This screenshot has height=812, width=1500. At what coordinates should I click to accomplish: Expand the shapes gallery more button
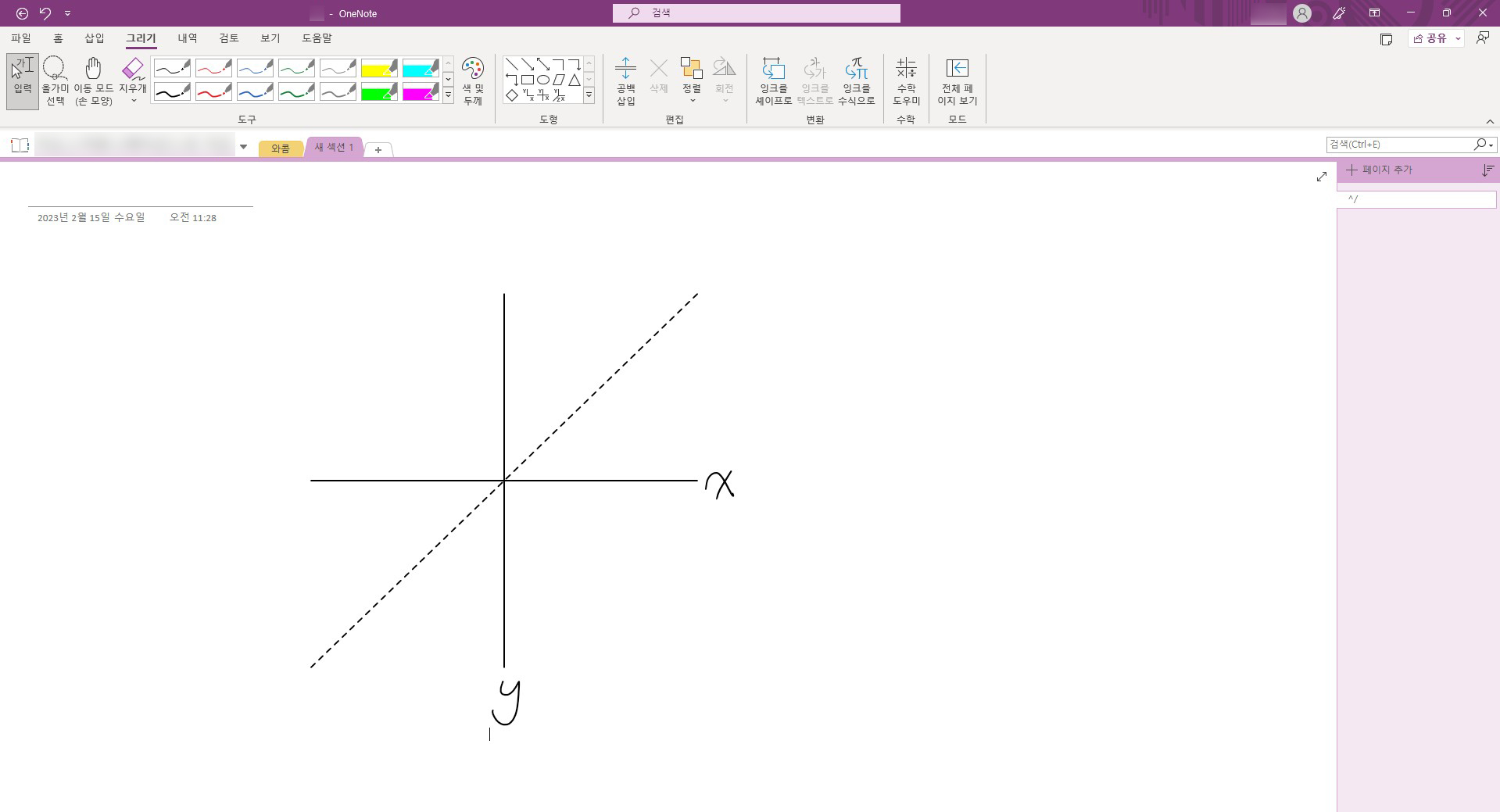coord(589,95)
